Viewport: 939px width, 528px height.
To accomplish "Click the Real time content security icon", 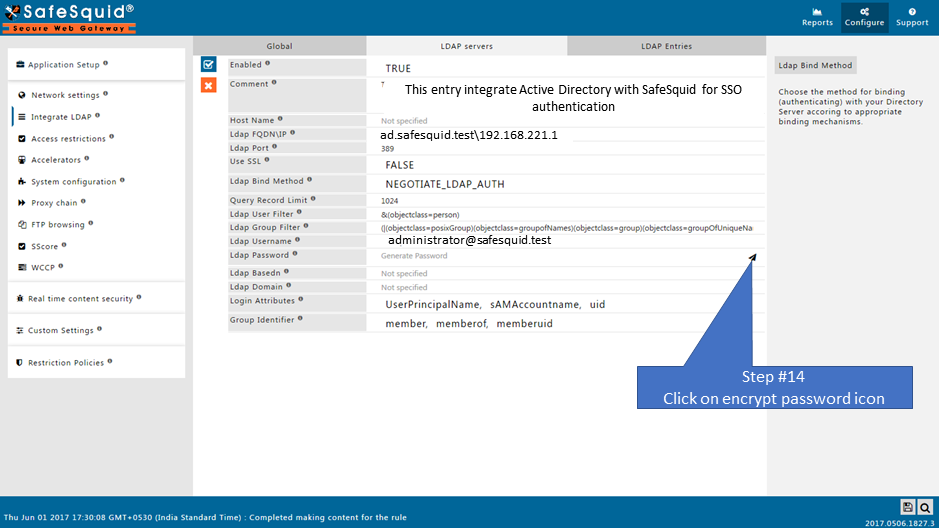I will click(20, 298).
